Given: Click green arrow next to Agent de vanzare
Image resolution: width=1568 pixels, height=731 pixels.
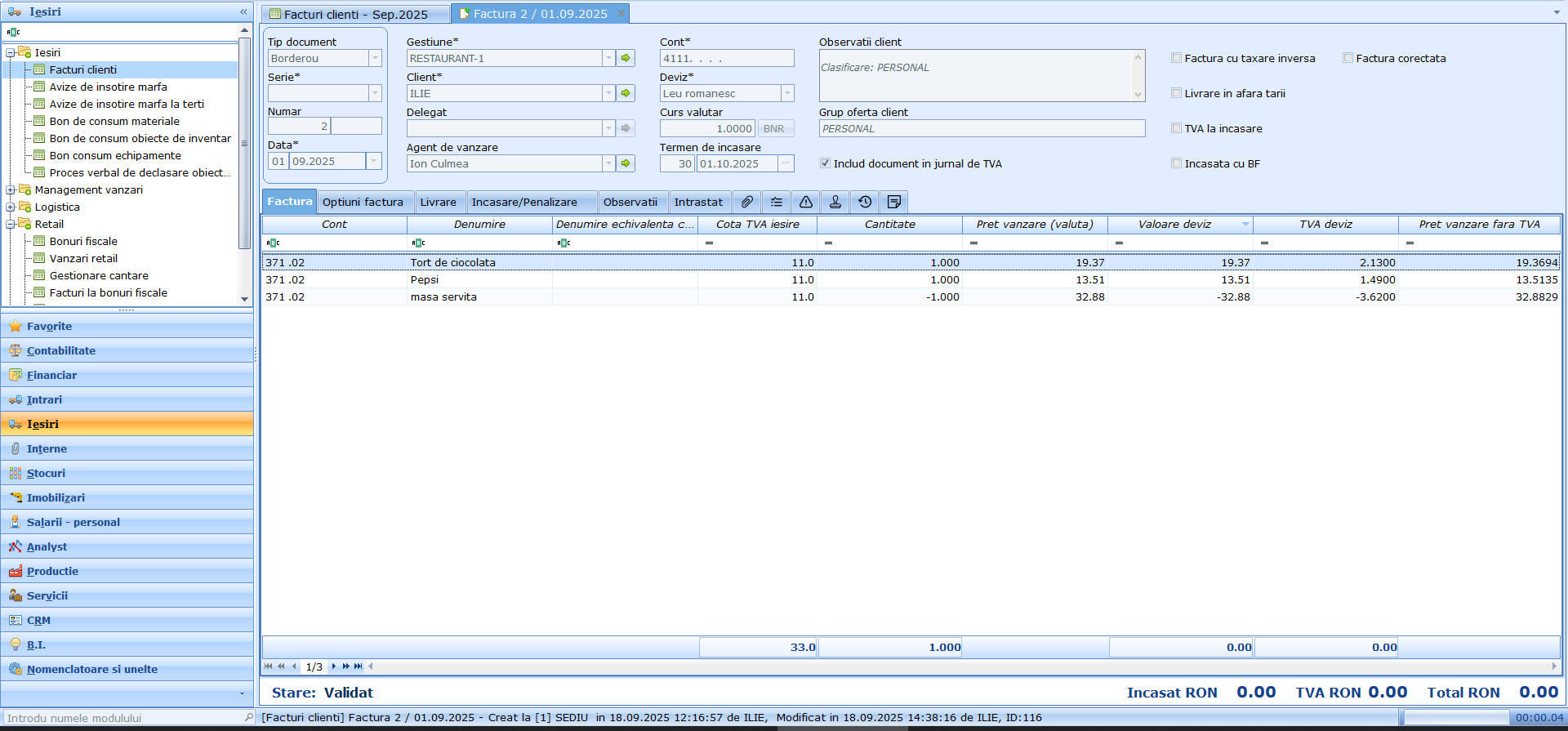Looking at the screenshot, I should pos(626,163).
